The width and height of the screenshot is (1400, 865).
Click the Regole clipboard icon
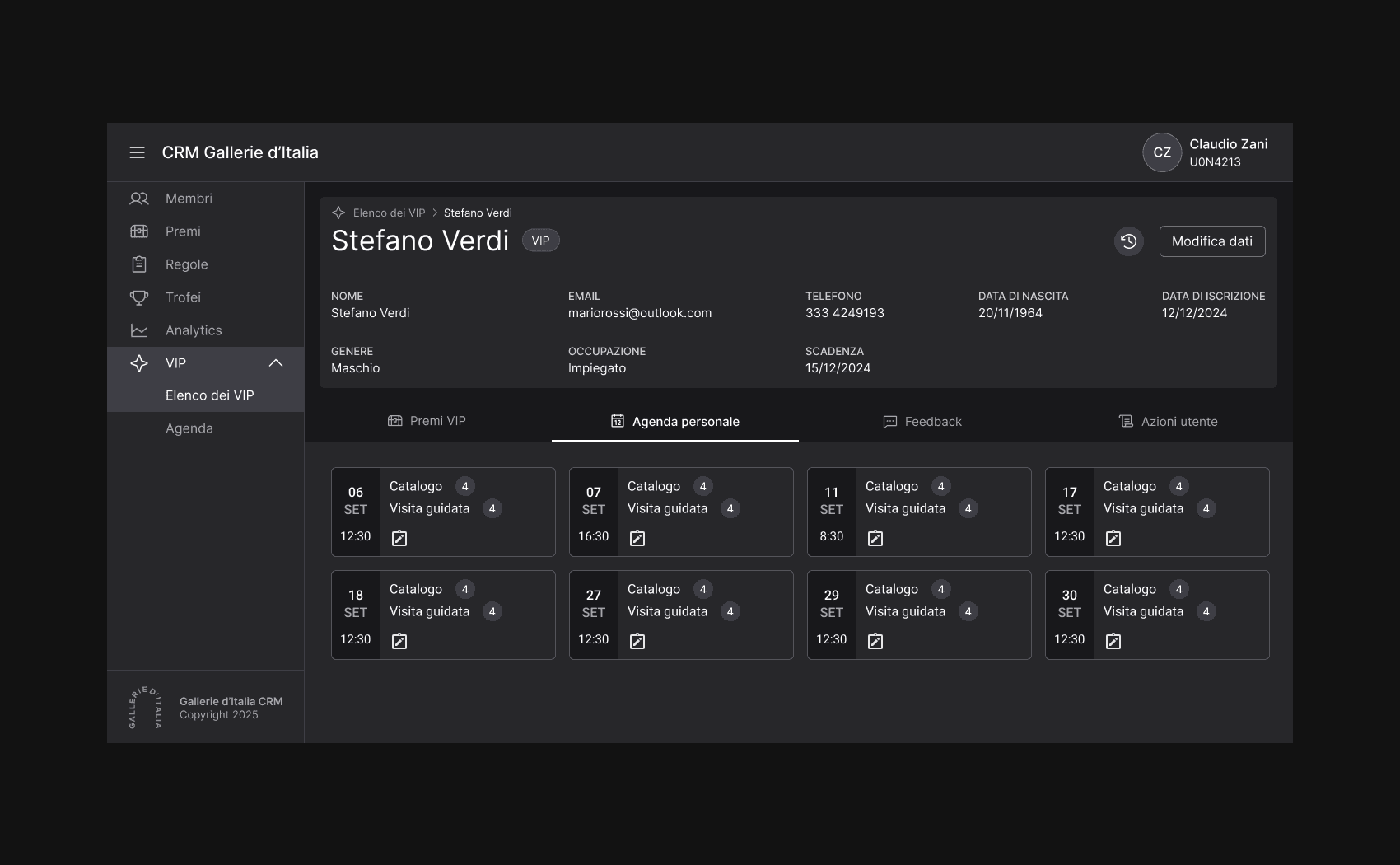139,264
